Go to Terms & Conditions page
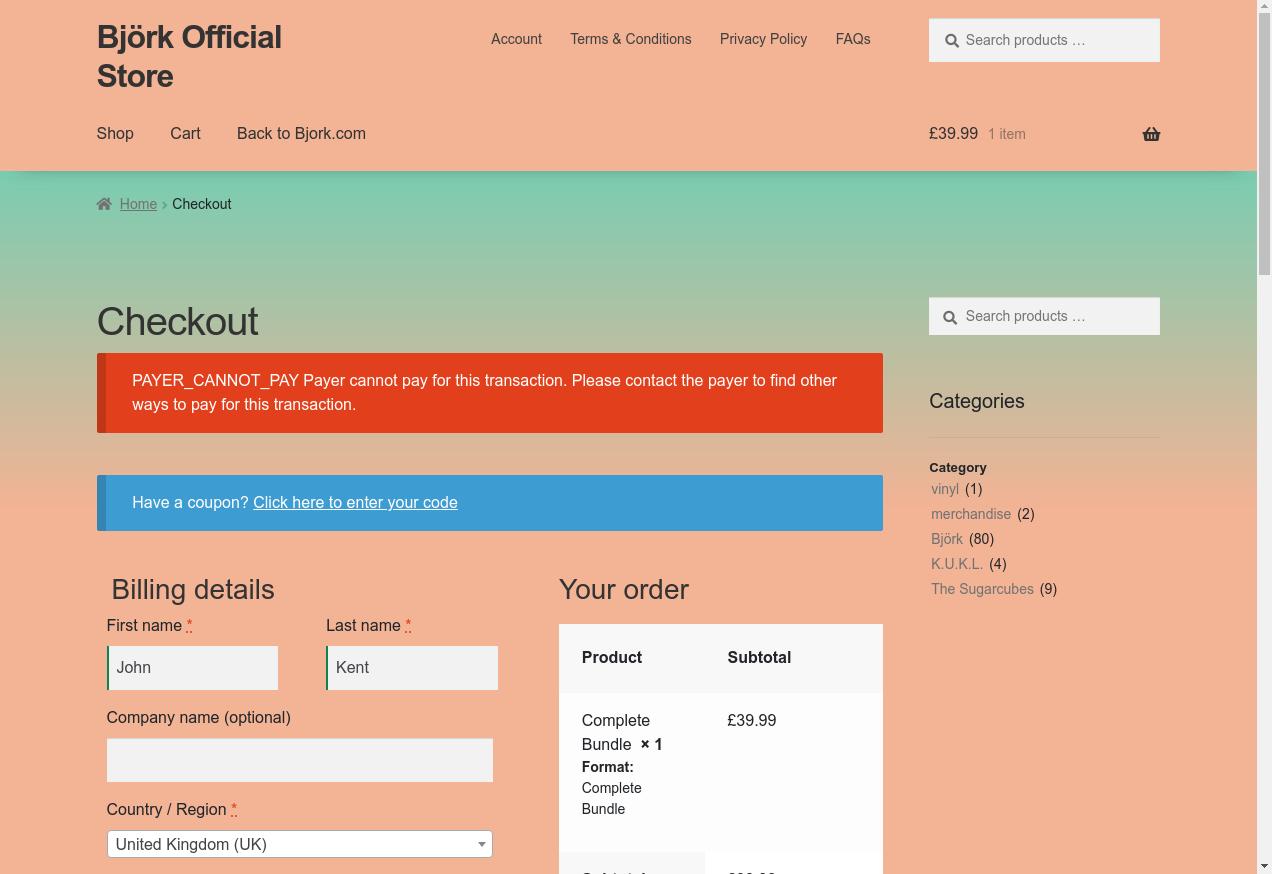This screenshot has width=1272, height=874. (x=630, y=39)
